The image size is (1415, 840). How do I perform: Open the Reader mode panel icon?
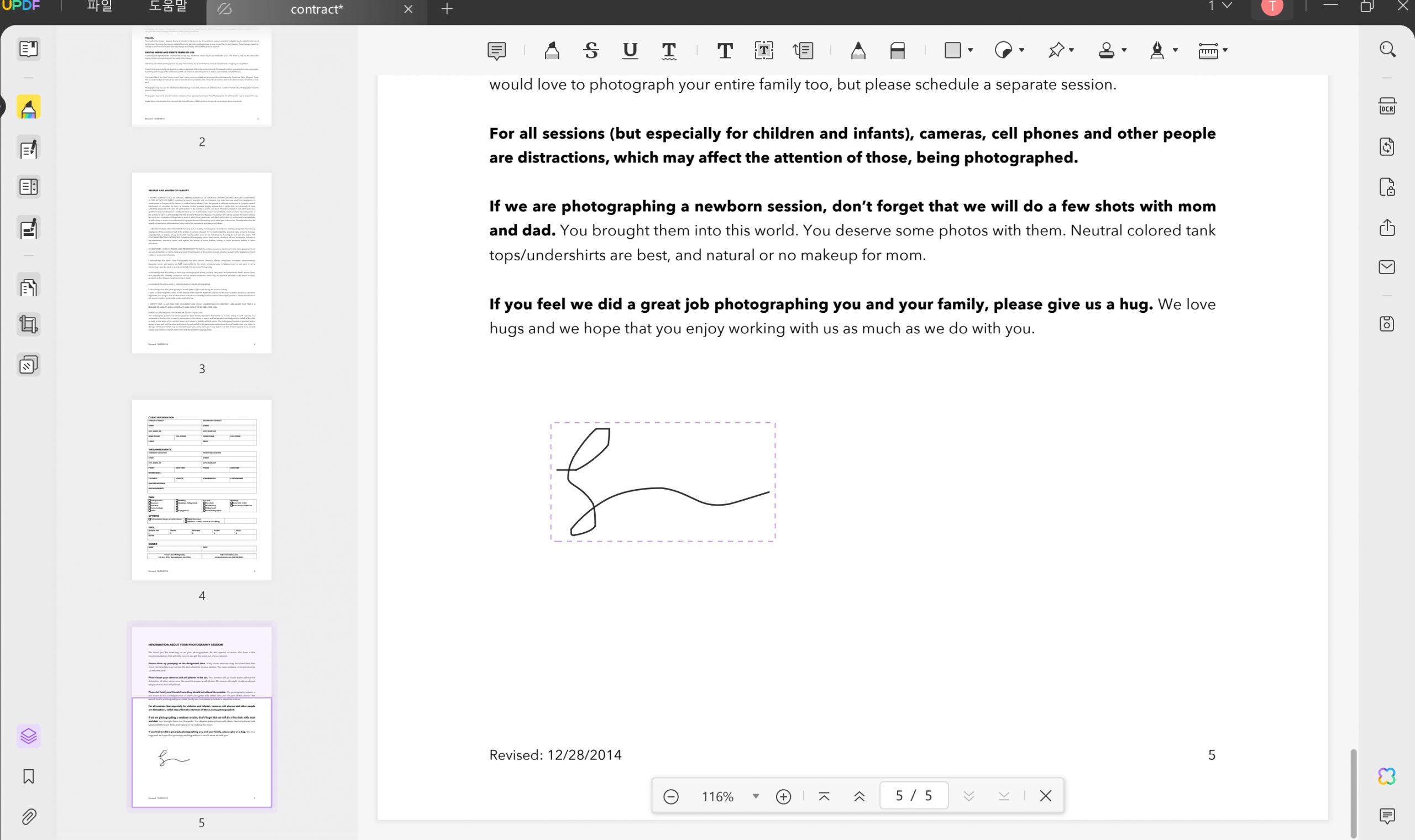[28, 49]
